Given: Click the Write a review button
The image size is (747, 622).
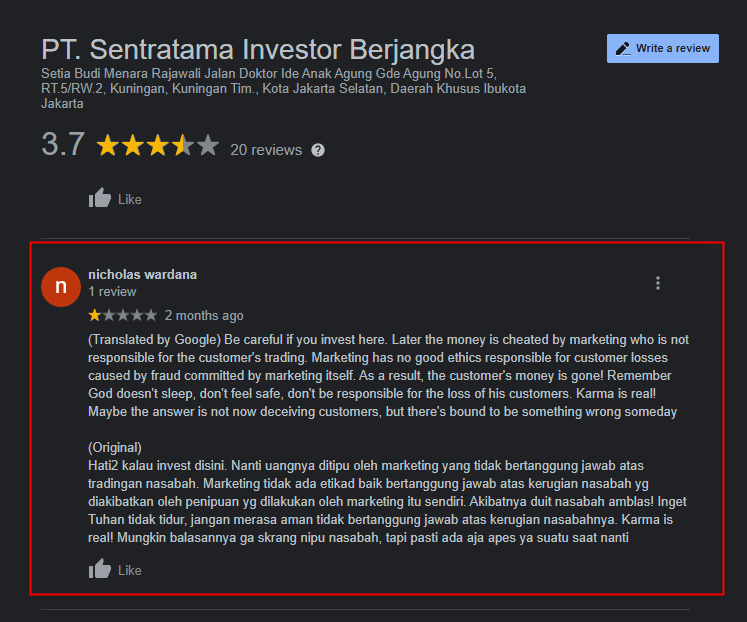Looking at the screenshot, I should pos(663,48).
